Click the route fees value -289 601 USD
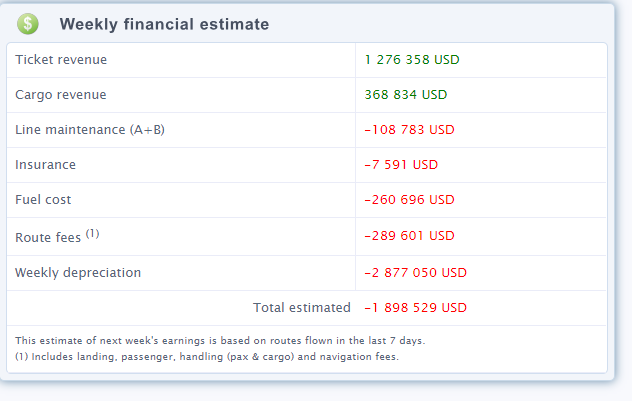The height and width of the screenshot is (401, 632). tap(409, 236)
